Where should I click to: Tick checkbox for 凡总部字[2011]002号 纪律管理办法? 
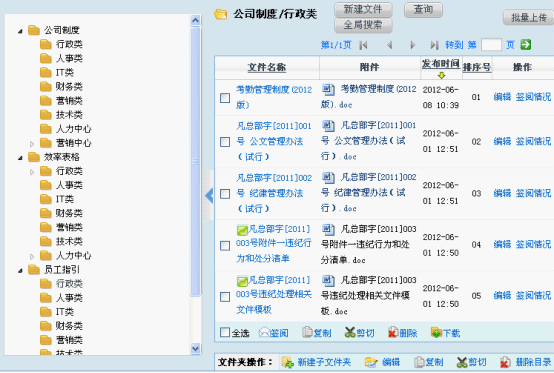[x=225, y=194]
